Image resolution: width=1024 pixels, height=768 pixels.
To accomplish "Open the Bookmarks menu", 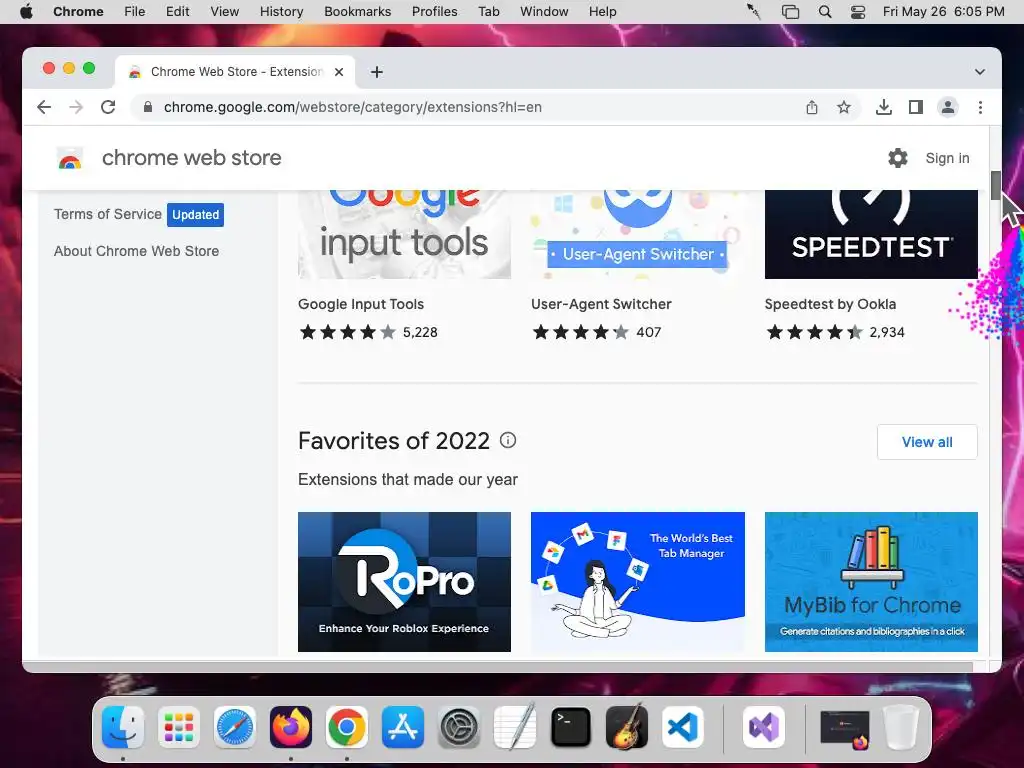I will tap(357, 12).
